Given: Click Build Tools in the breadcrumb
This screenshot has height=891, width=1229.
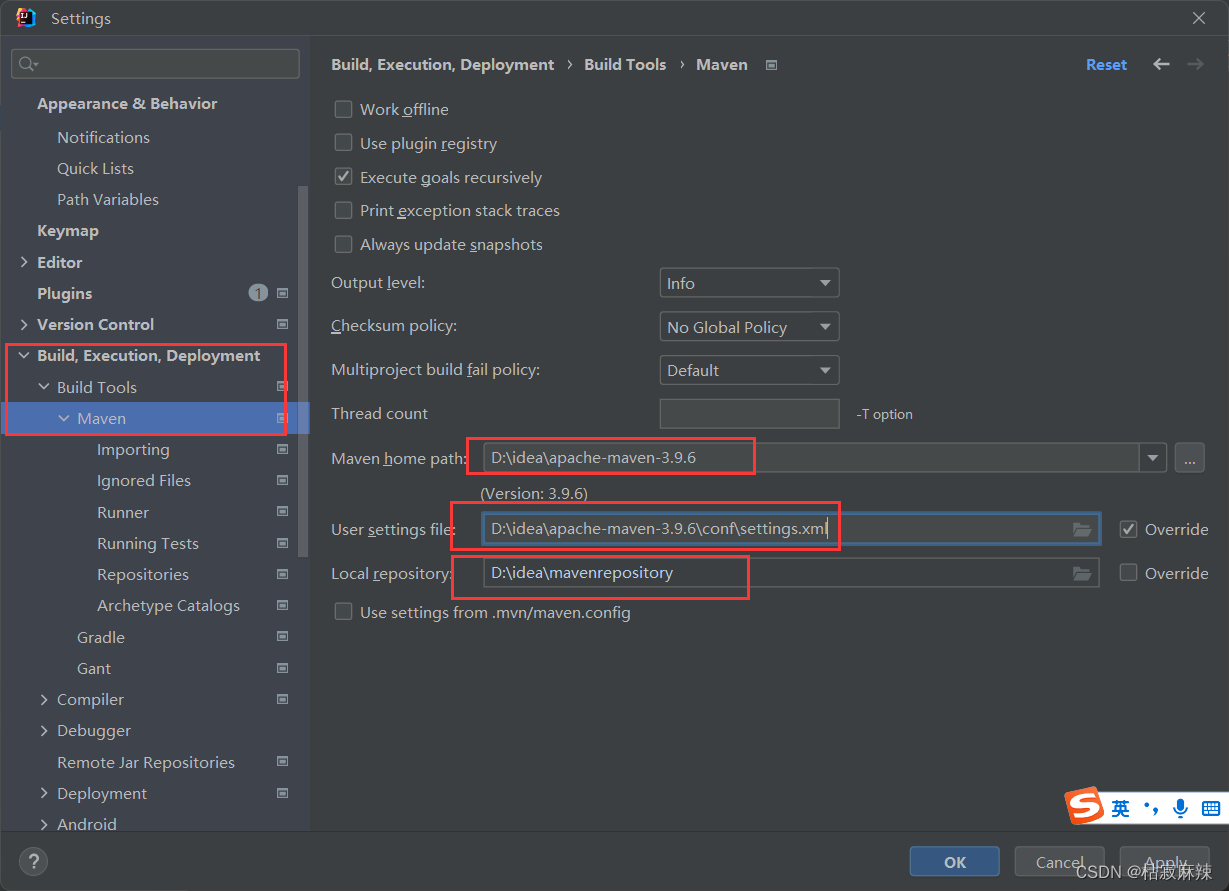Looking at the screenshot, I should pyautogui.click(x=625, y=64).
